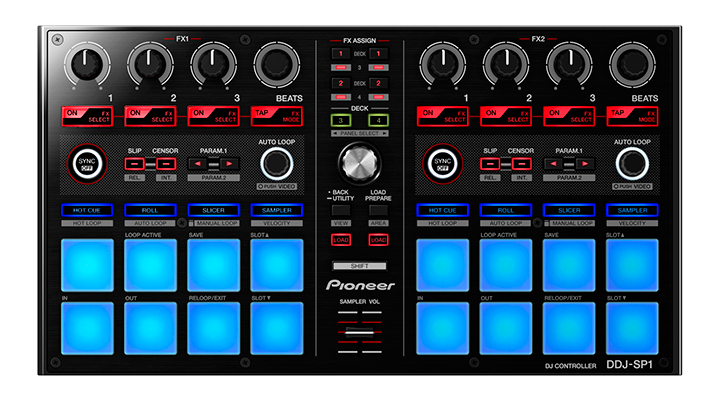
Task: Click the FX2 BEATS knob
Action: tap(632, 65)
